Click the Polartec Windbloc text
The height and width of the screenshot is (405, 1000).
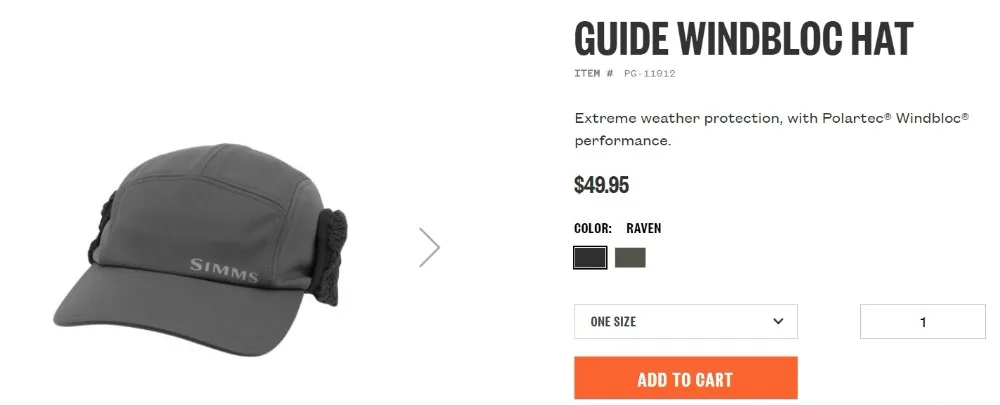[895, 118]
